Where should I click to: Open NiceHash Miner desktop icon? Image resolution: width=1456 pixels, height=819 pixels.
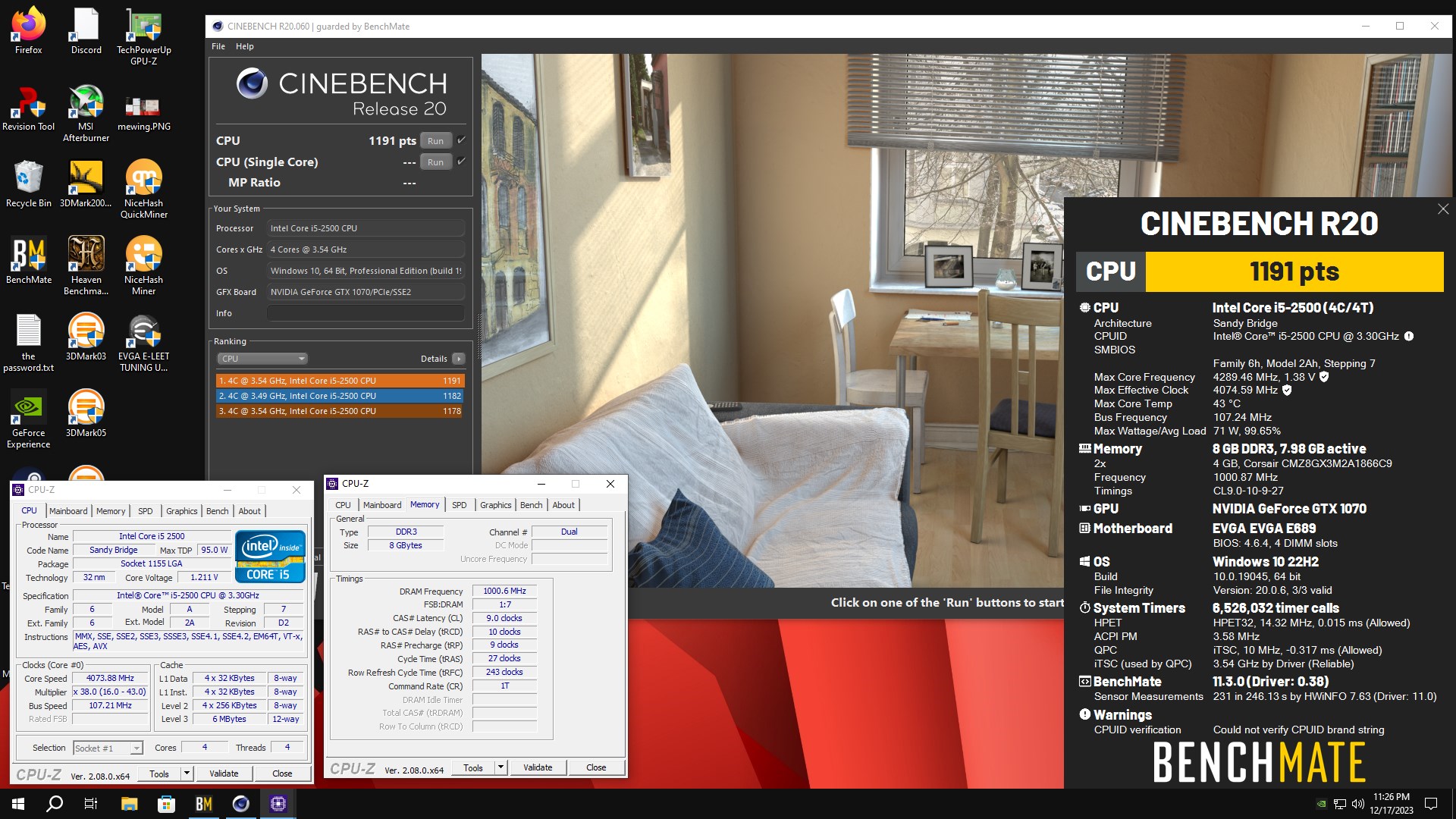point(144,267)
